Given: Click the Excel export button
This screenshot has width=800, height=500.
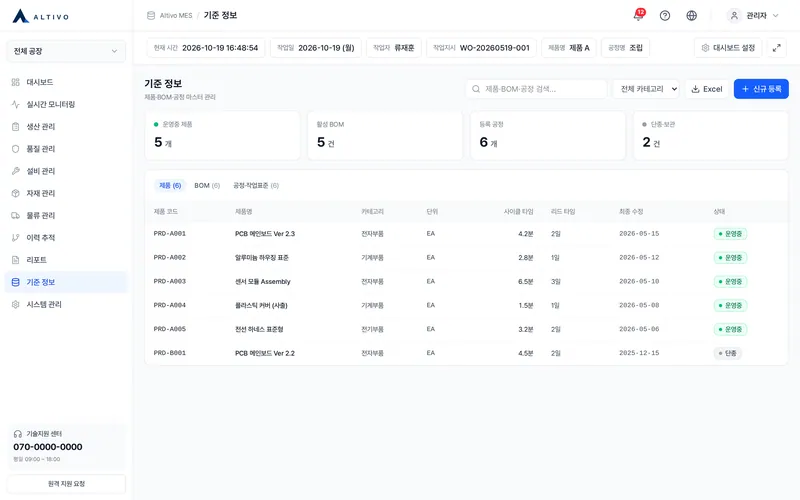Looking at the screenshot, I should click(707, 89).
